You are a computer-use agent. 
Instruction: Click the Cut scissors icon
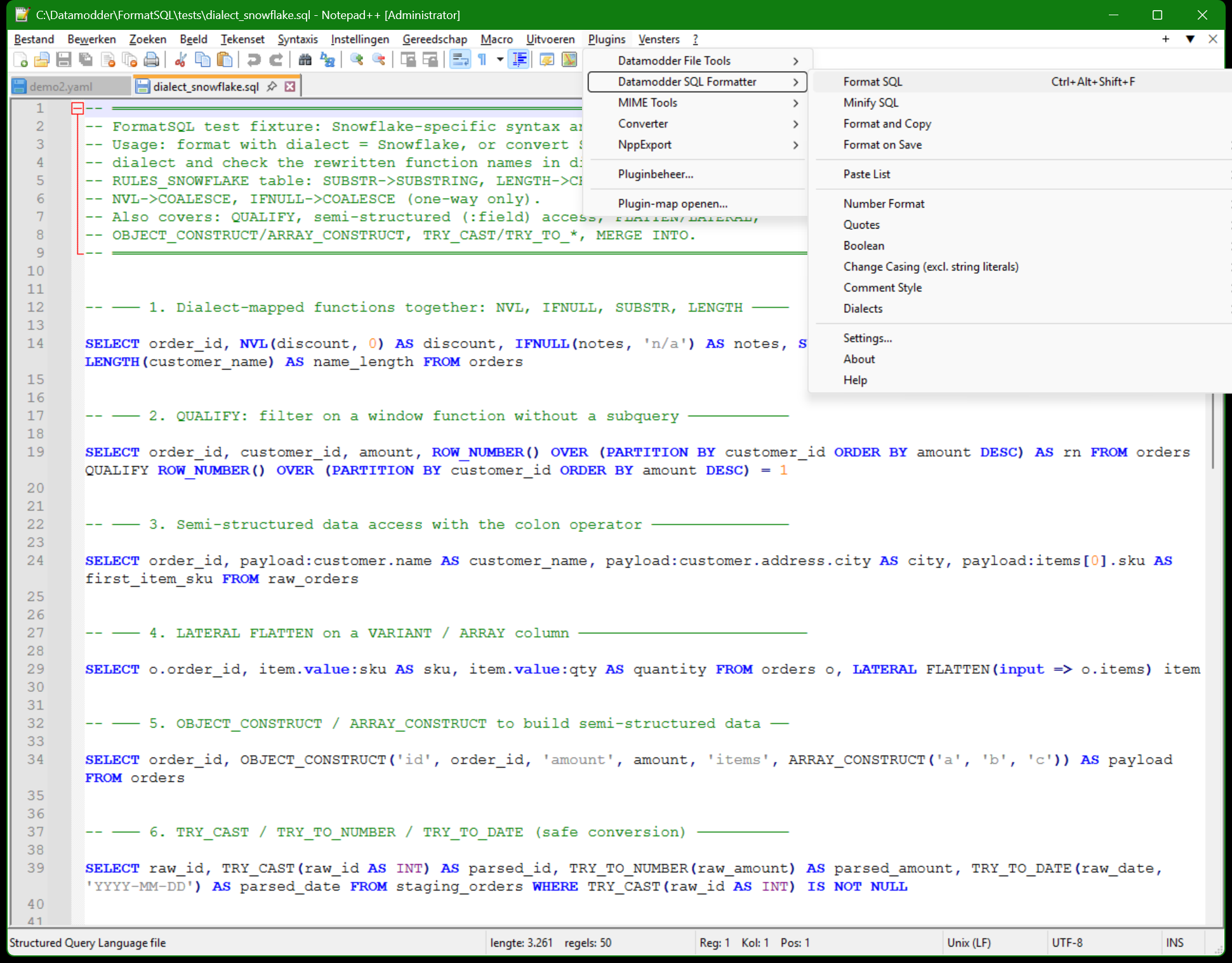coord(181,60)
